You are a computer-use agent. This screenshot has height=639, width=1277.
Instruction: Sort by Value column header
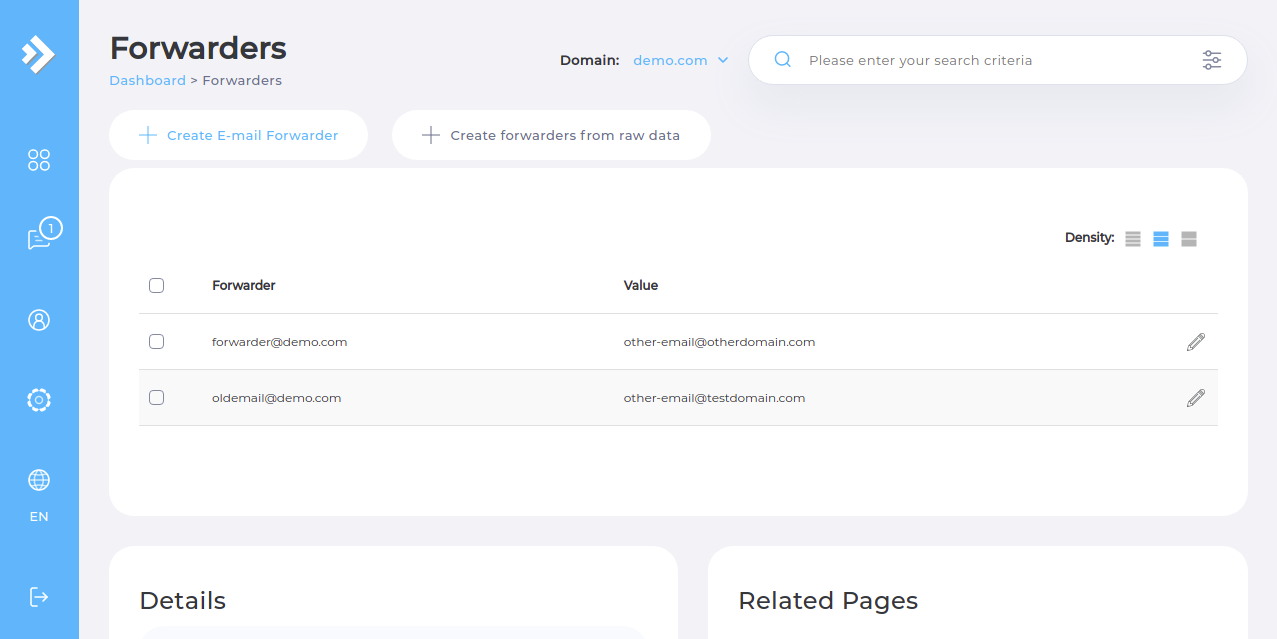click(x=641, y=285)
